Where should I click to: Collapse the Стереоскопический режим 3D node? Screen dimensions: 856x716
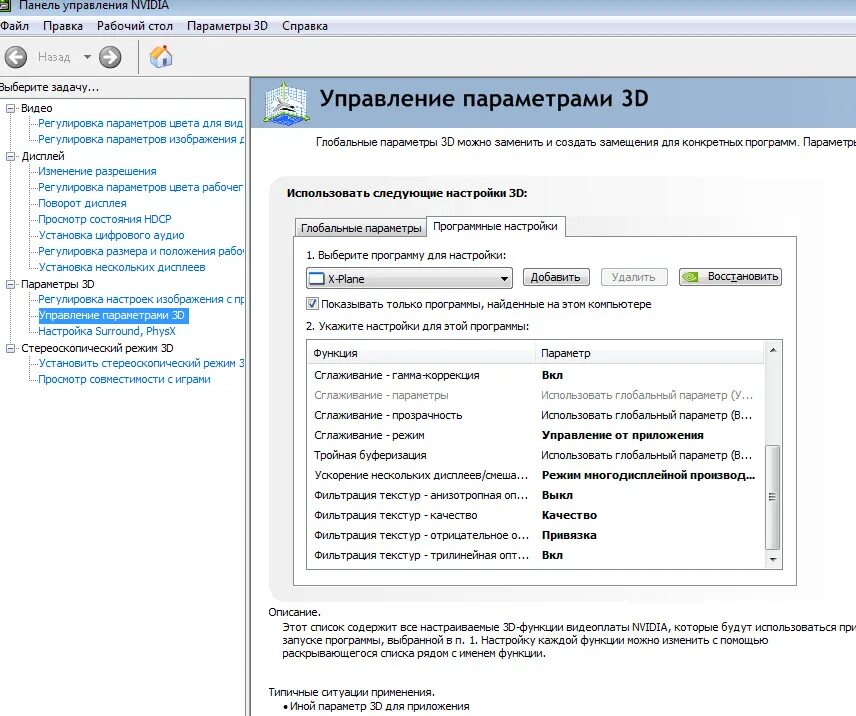10,348
